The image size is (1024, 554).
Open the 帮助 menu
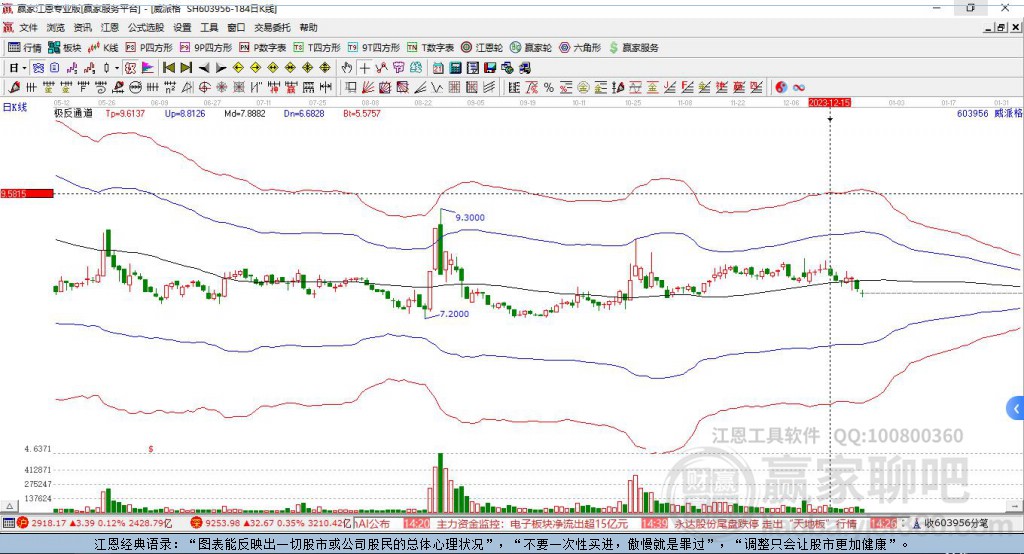308,27
